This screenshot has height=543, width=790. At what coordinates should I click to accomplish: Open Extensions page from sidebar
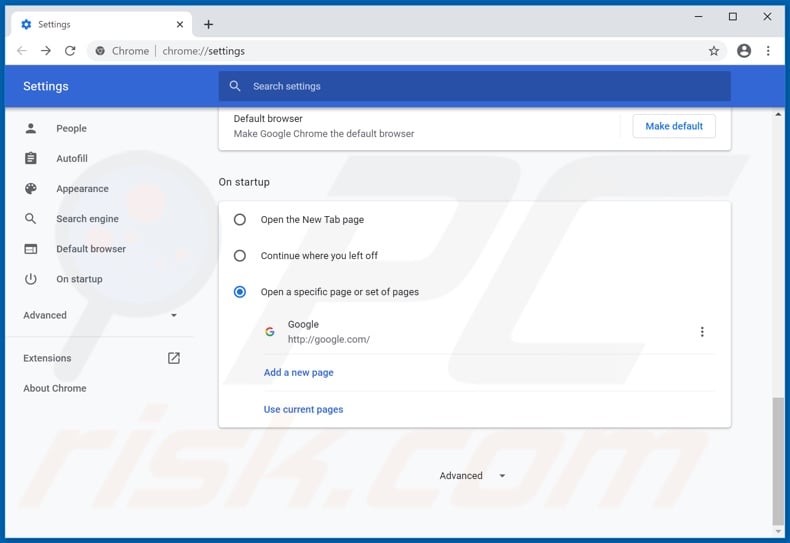(x=47, y=358)
